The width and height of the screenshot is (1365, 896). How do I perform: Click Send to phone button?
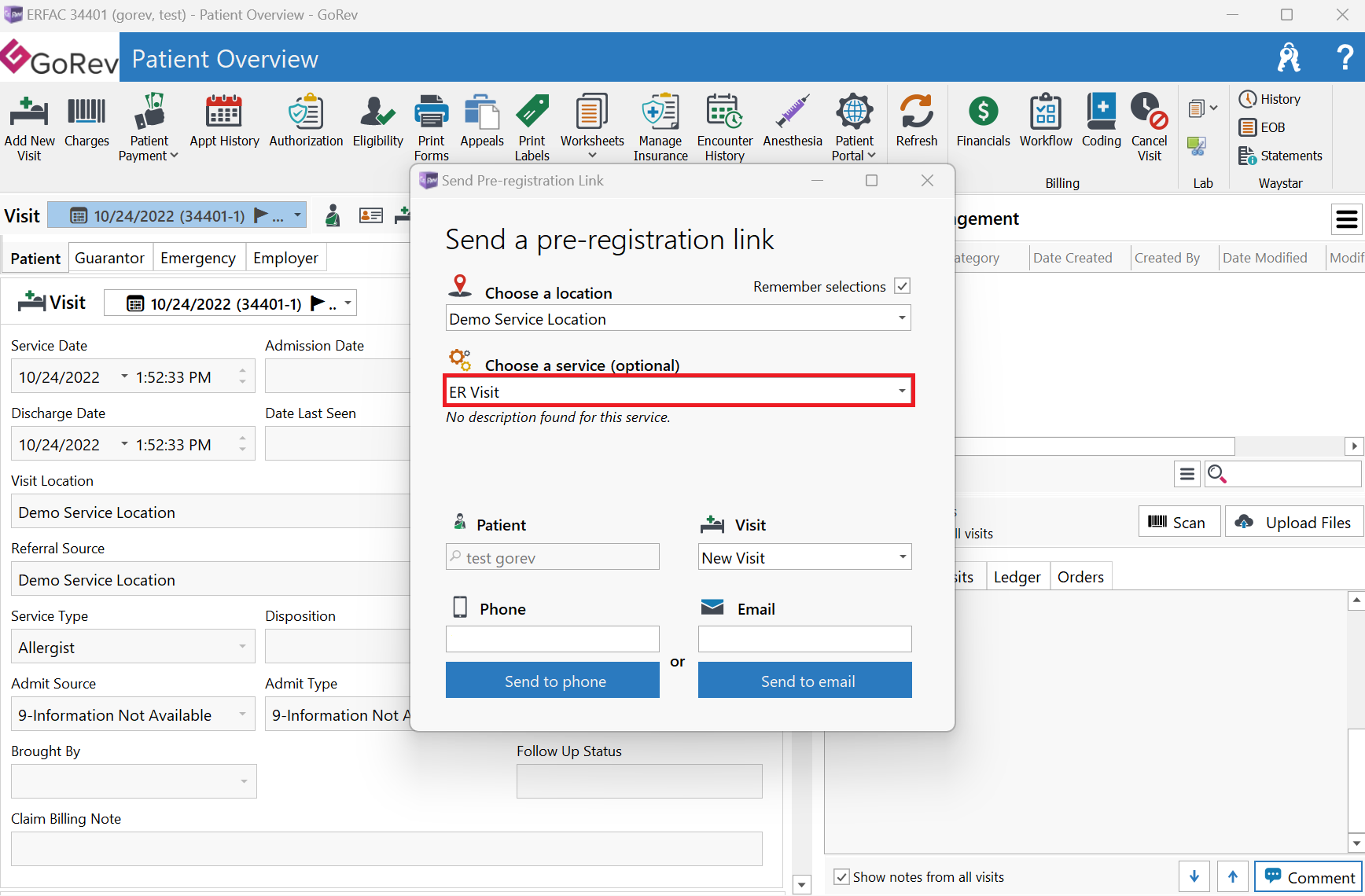tap(553, 680)
